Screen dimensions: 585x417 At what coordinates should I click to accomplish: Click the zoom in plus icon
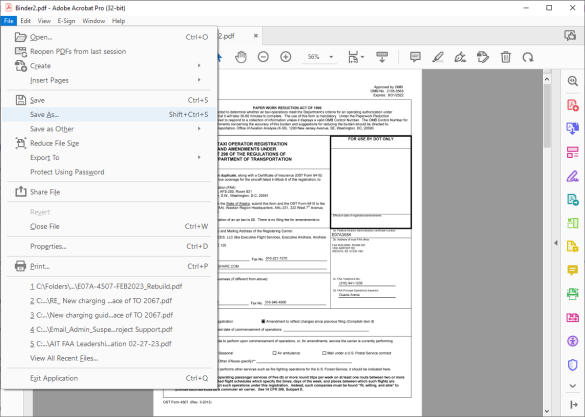point(286,57)
